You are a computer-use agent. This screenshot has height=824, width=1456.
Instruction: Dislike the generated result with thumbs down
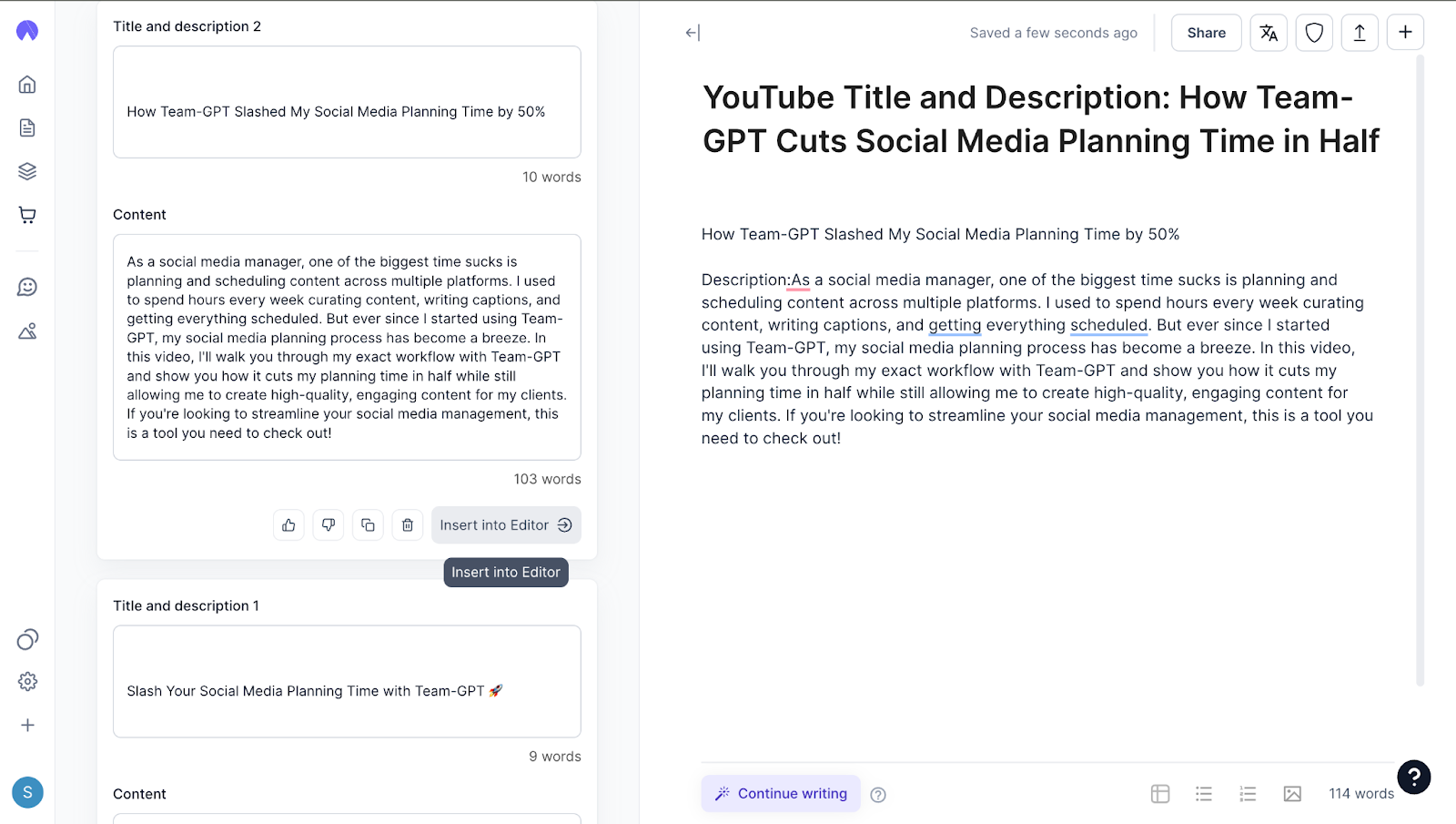[x=329, y=525]
